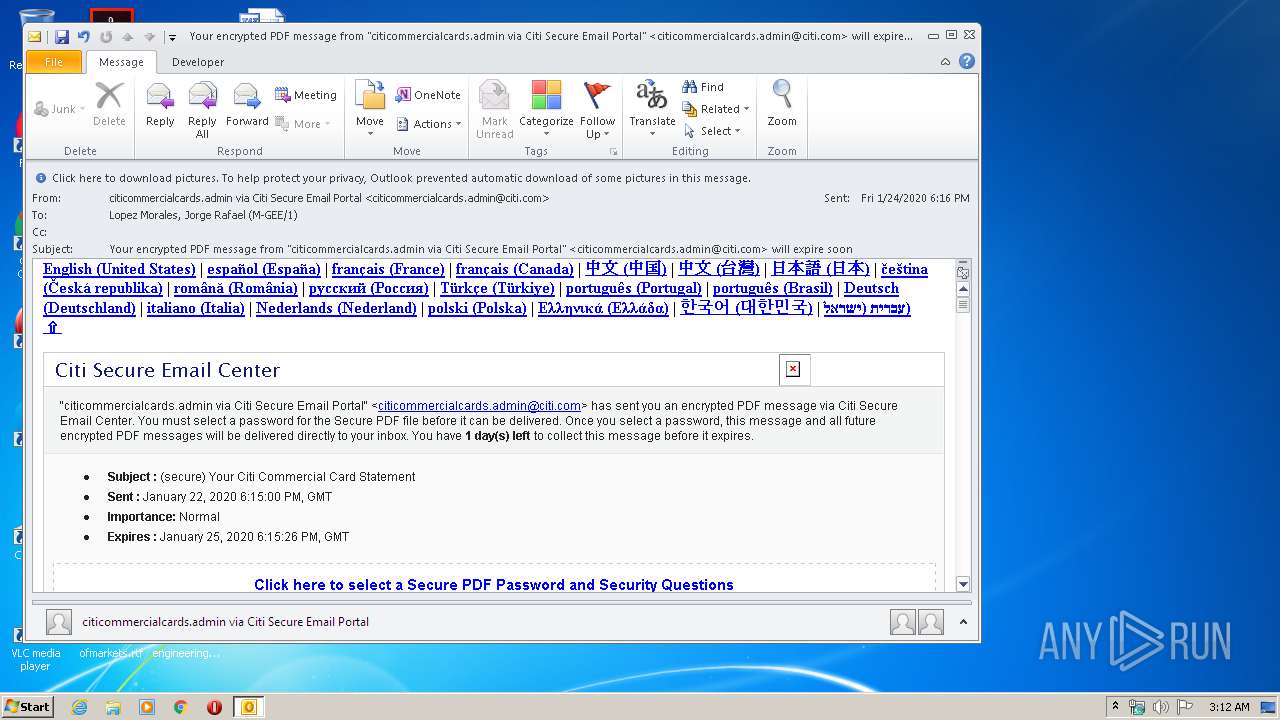The height and width of the screenshot is (720, 1280).
Task: Open the Translate tool
Action: click(x=652, y=108)
